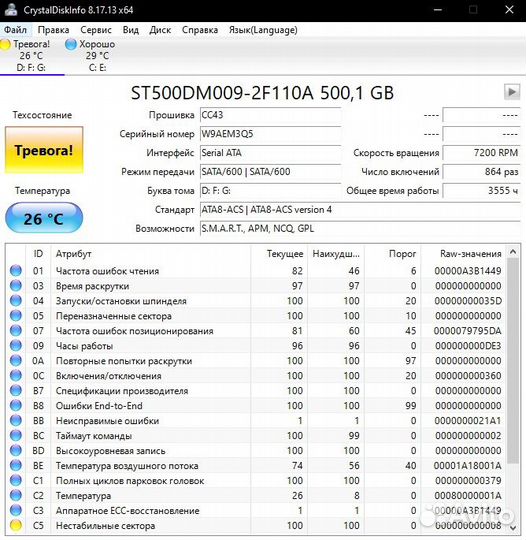
Task: Click the Наихудш... column header
Action: coord(336,254)
